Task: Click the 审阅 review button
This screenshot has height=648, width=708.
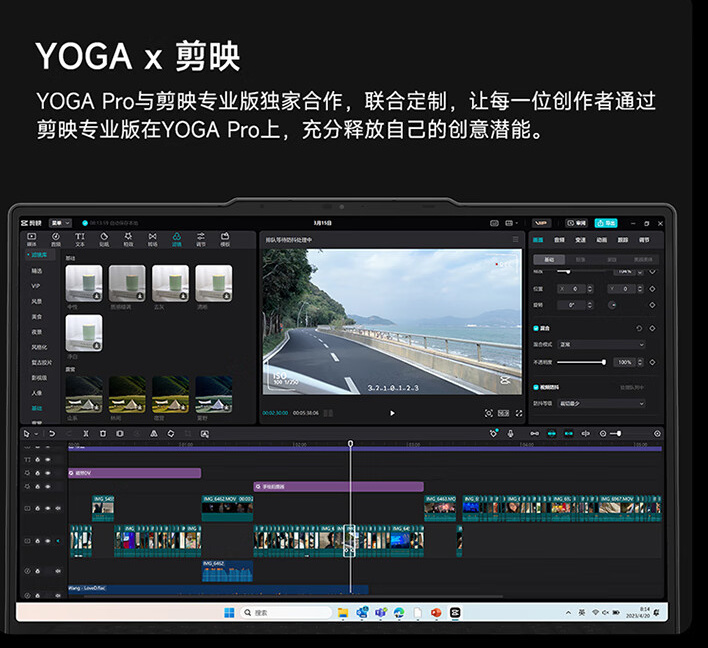Action: (576, 223)
